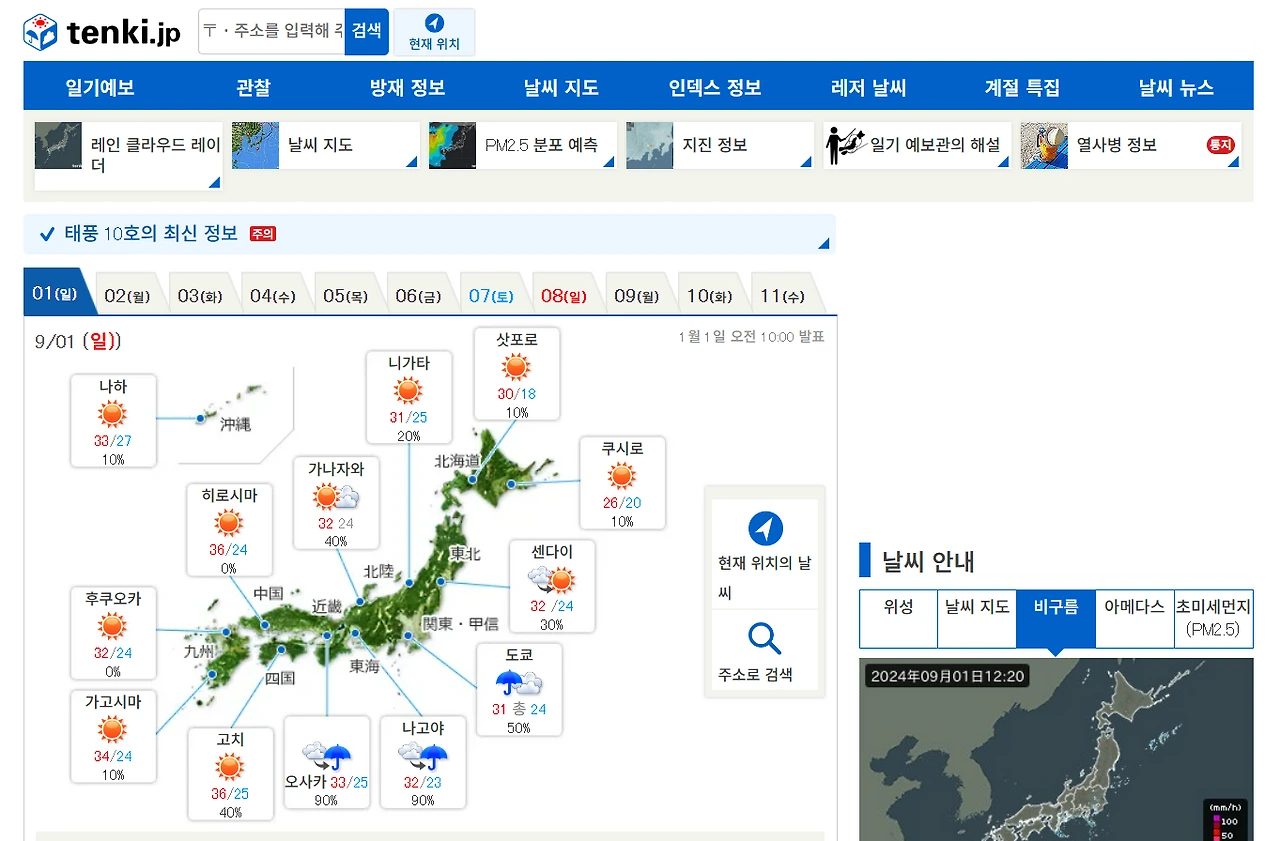This screenshot has height=841, width=1280.
Task: Click the 현재 위치 navigation arrow icon
Action: 434,23
